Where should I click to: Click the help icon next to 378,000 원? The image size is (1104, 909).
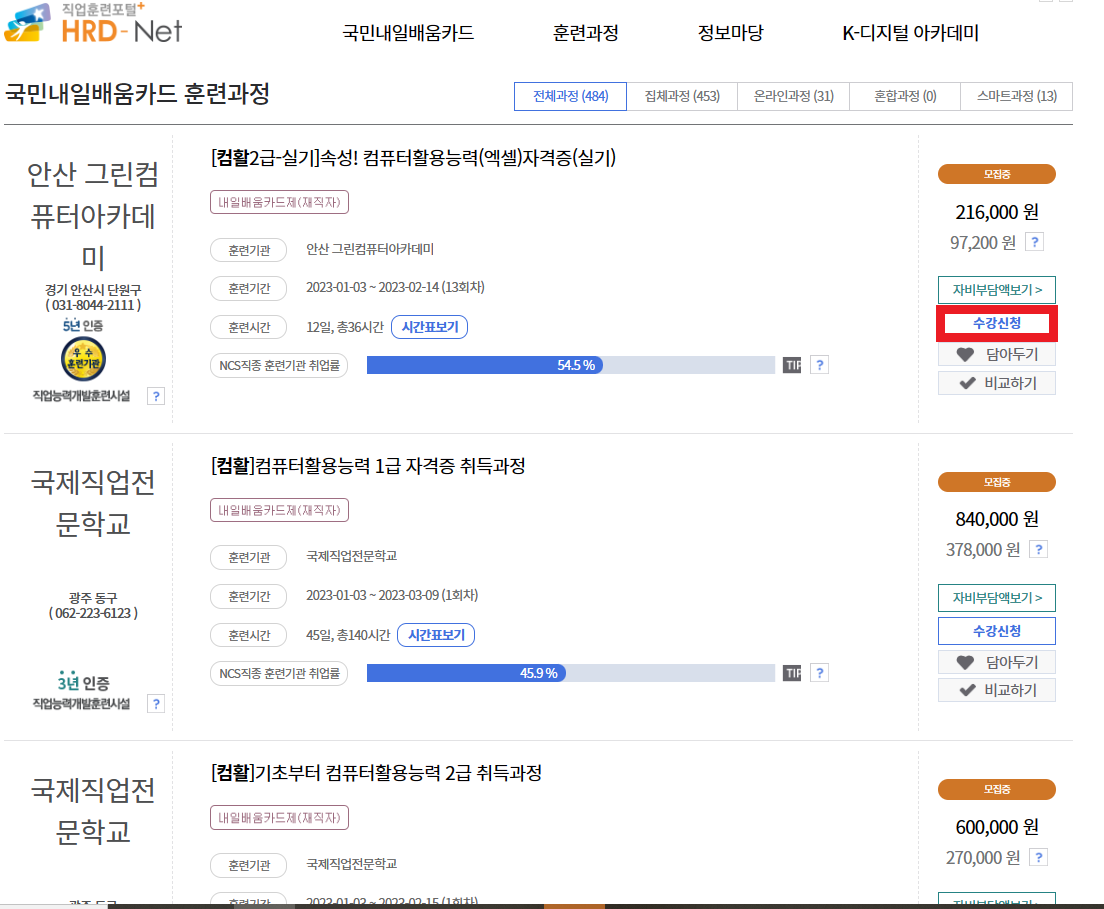[x=1039, y=549]
